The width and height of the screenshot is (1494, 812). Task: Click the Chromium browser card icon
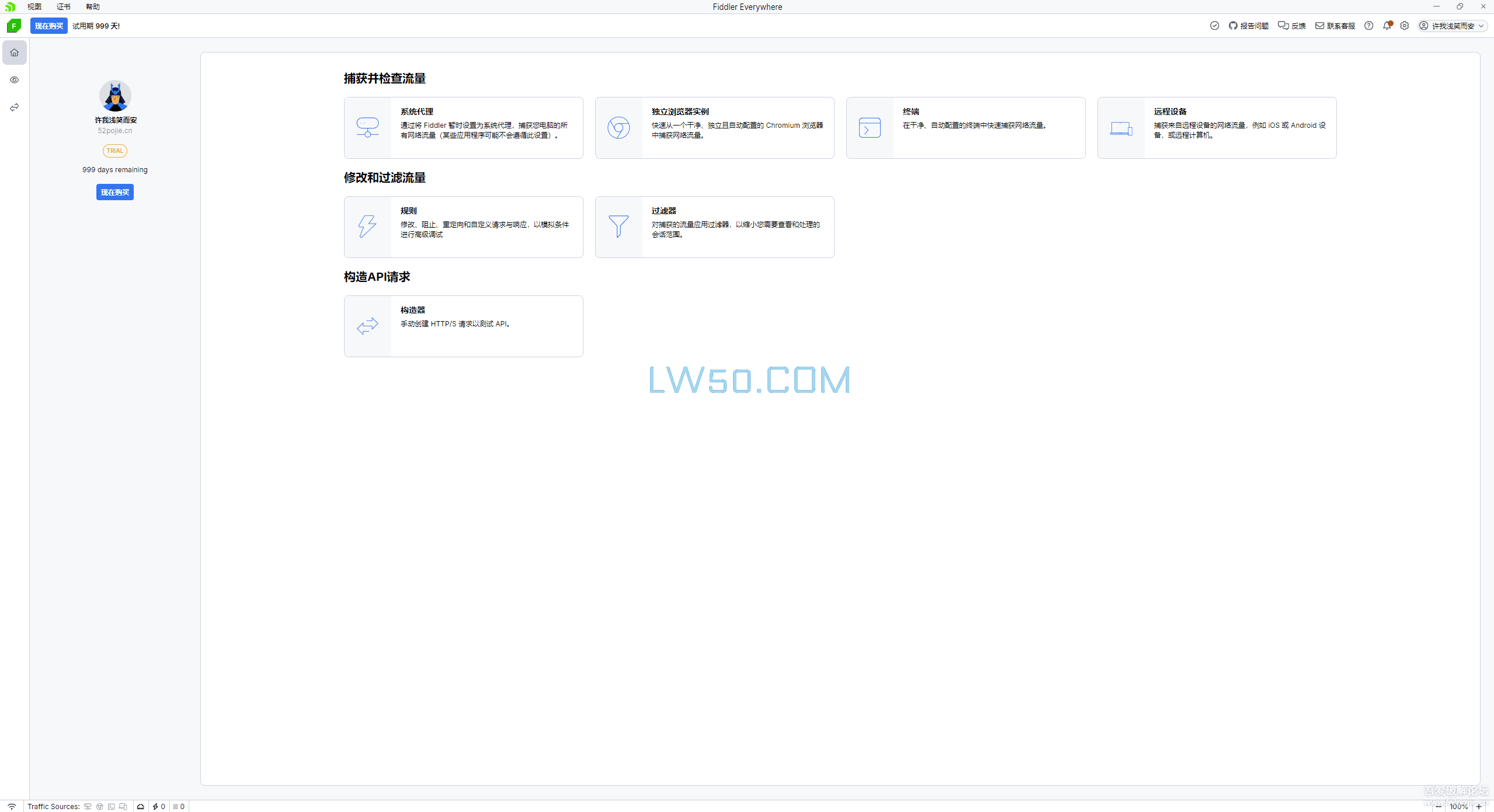click(x=619, y=127)
